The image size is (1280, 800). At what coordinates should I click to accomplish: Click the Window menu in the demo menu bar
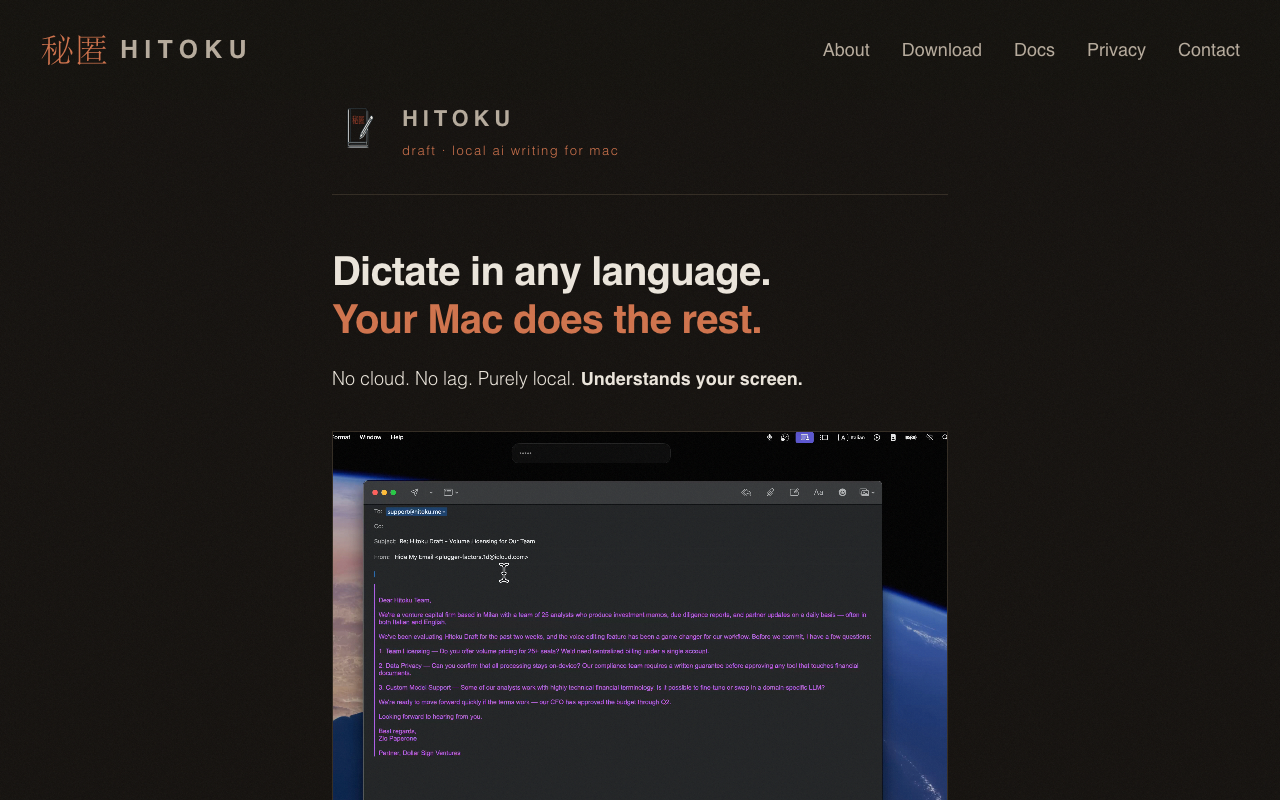point(370,437)
